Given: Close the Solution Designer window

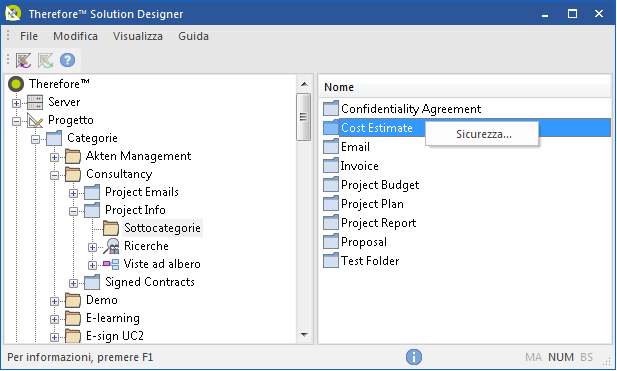Looking at the screenshot, I should pyautogui.click(x=599, y=14).
